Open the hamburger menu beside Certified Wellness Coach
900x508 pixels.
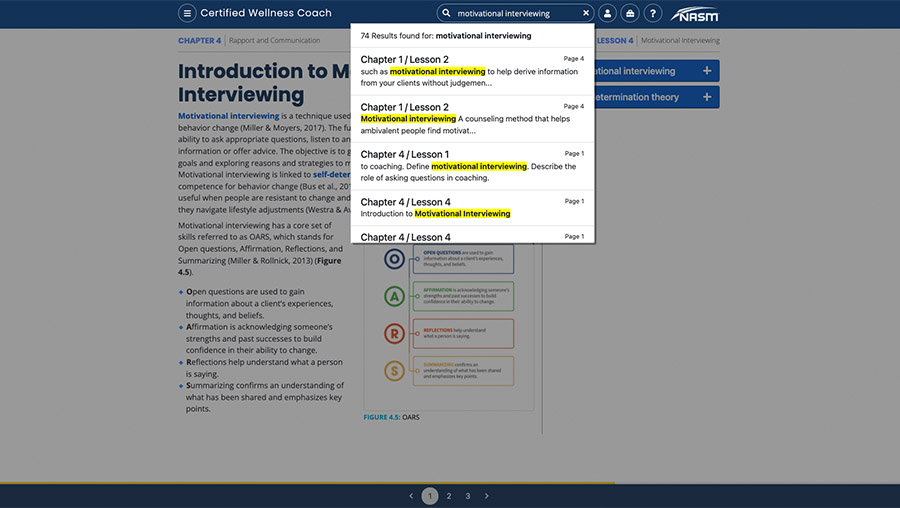(x=187, y=13)
